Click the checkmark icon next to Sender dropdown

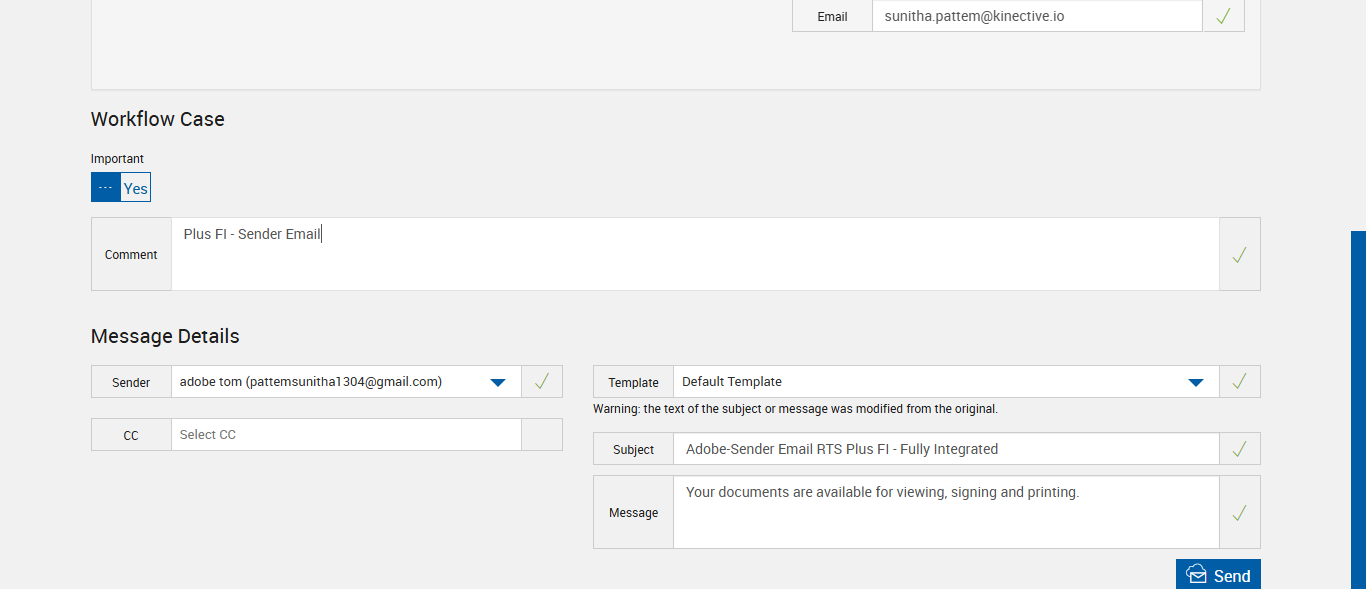(x=541, y=382)
